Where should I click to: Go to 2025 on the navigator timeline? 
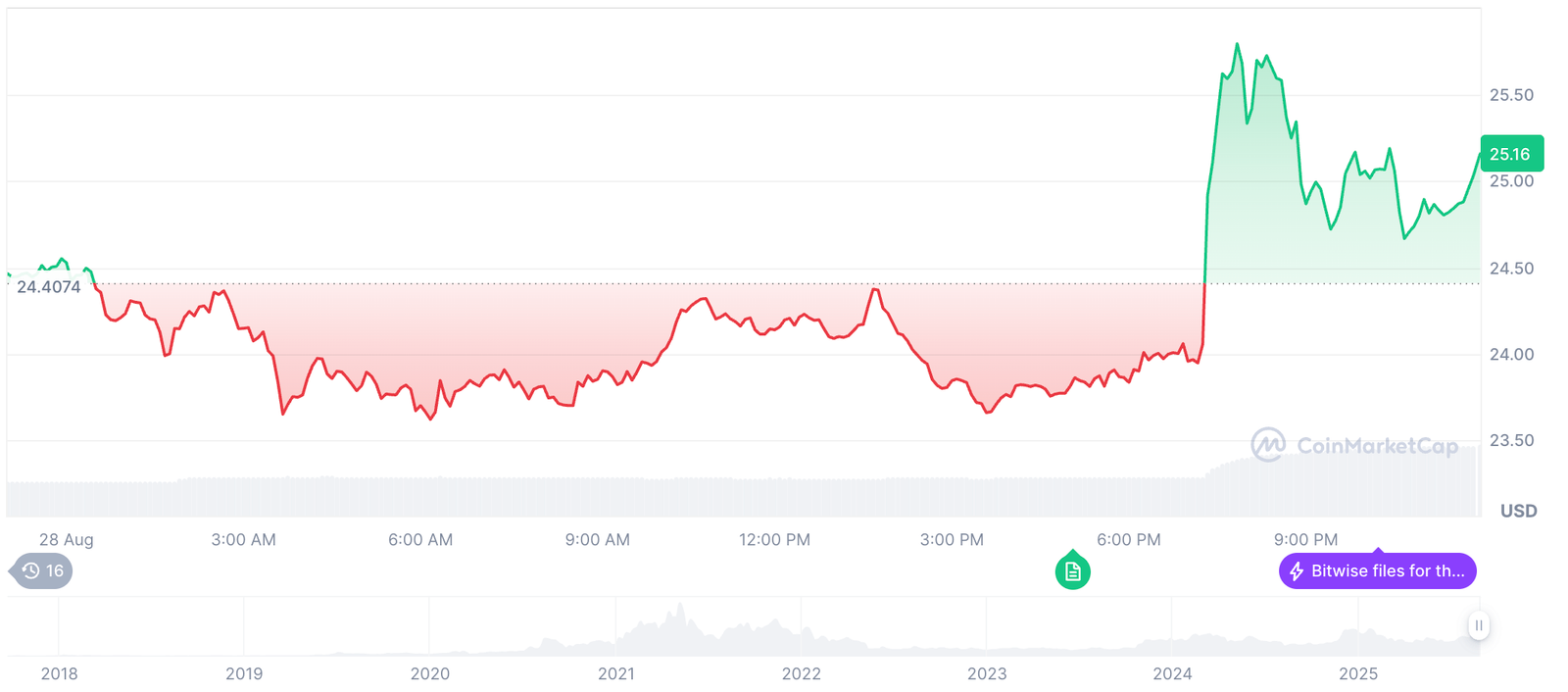1358,673
